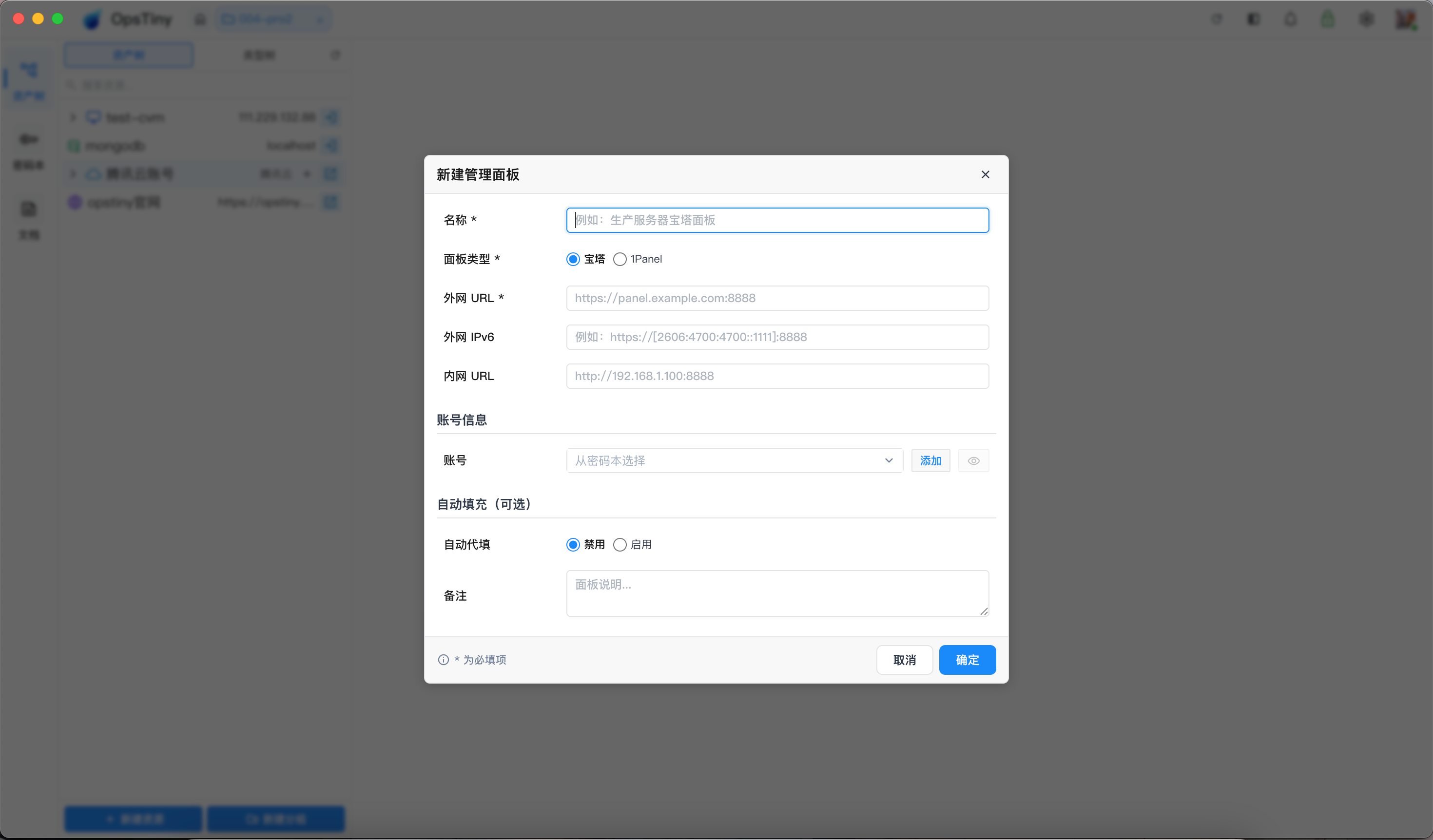Screen dimensions: 1433x840
Task: Close the 新建管理面板 dialog
Action: click(x=985, y=174)
